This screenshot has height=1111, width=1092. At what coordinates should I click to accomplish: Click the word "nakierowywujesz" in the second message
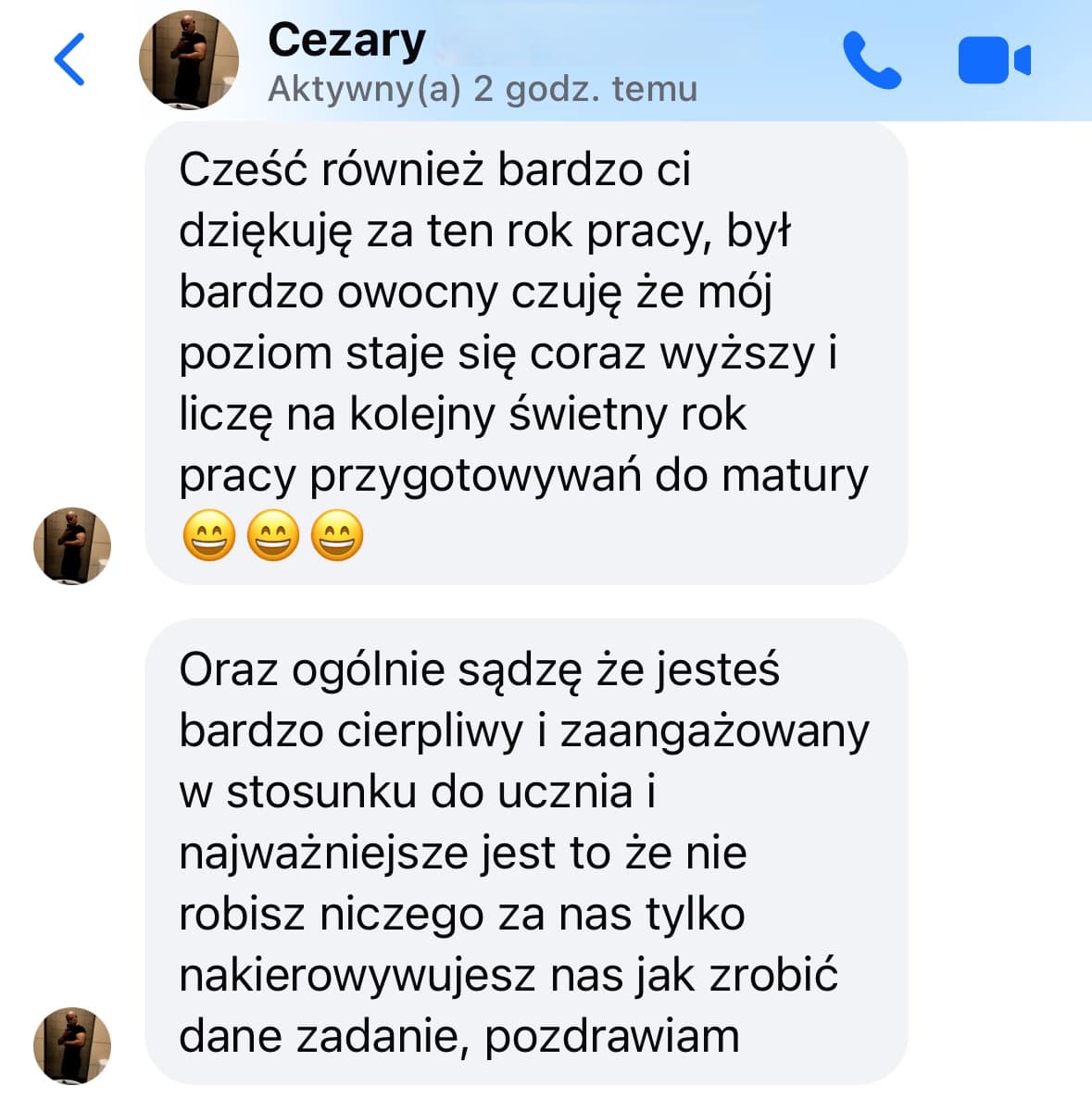point(358,976)
